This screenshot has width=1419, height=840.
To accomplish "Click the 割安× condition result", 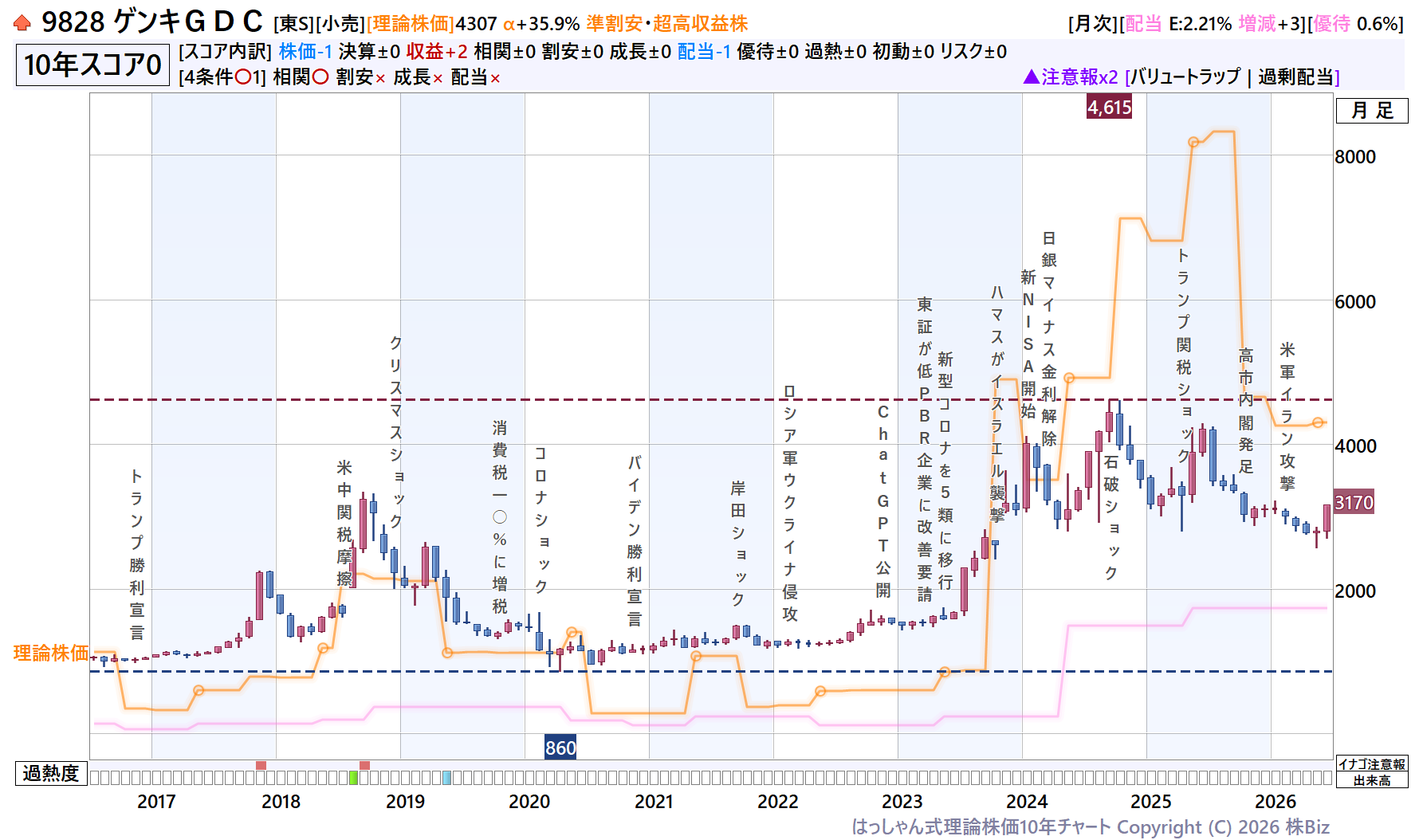I will 361,77.
